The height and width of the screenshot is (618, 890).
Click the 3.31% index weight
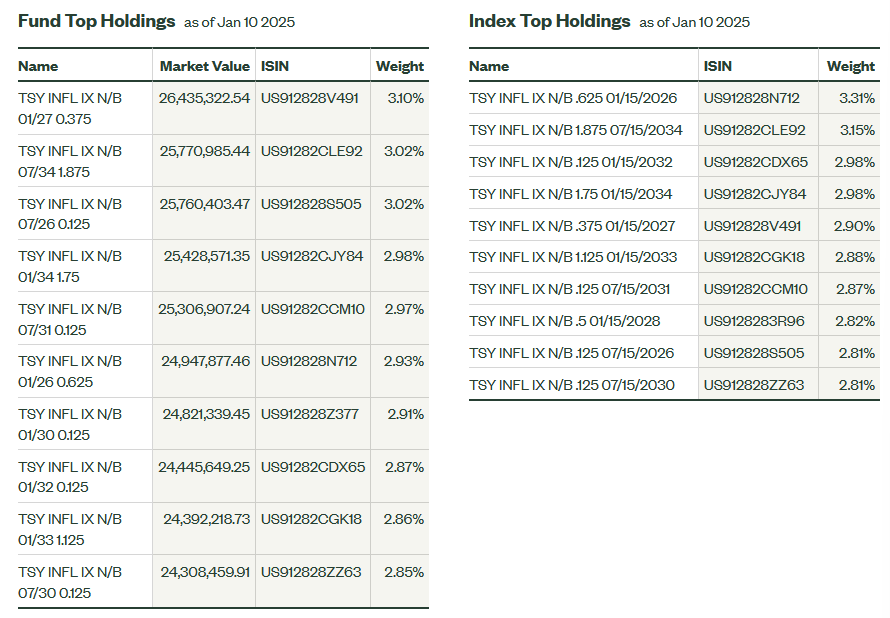tap(857, 98)
